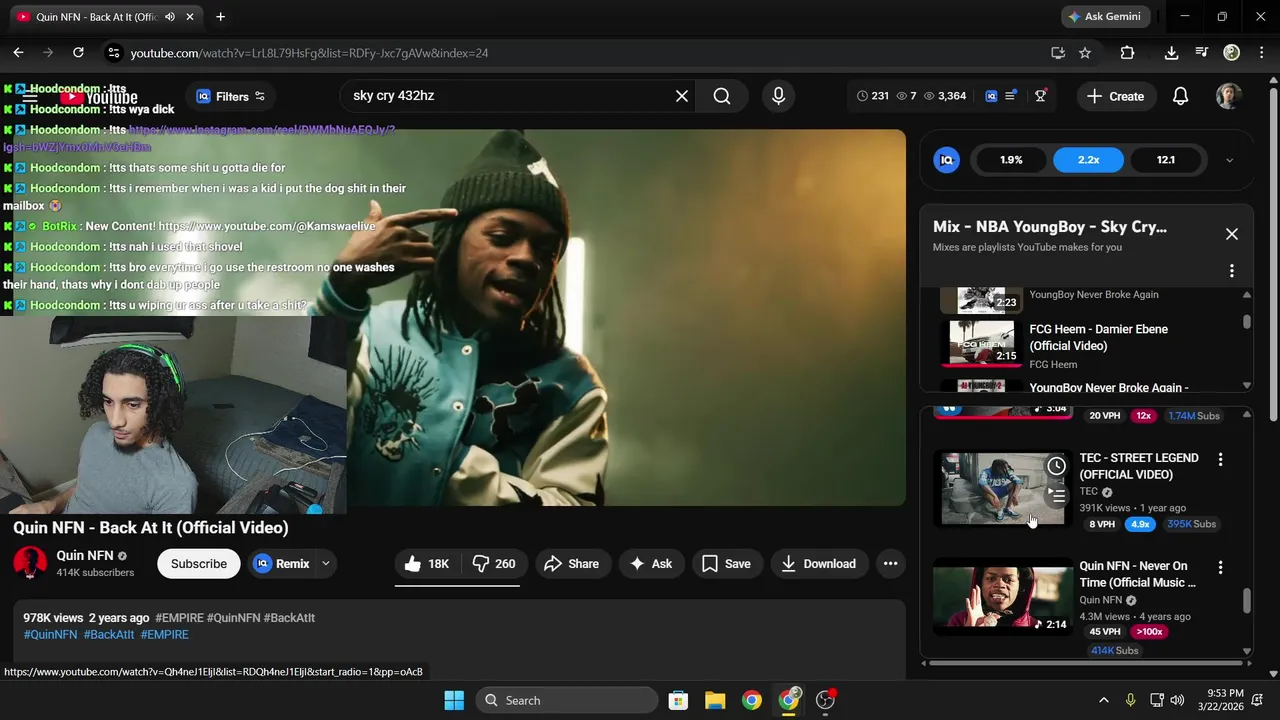The image size is (1280, 720).
Task: Download the video
Action: [x=818, y=564]
